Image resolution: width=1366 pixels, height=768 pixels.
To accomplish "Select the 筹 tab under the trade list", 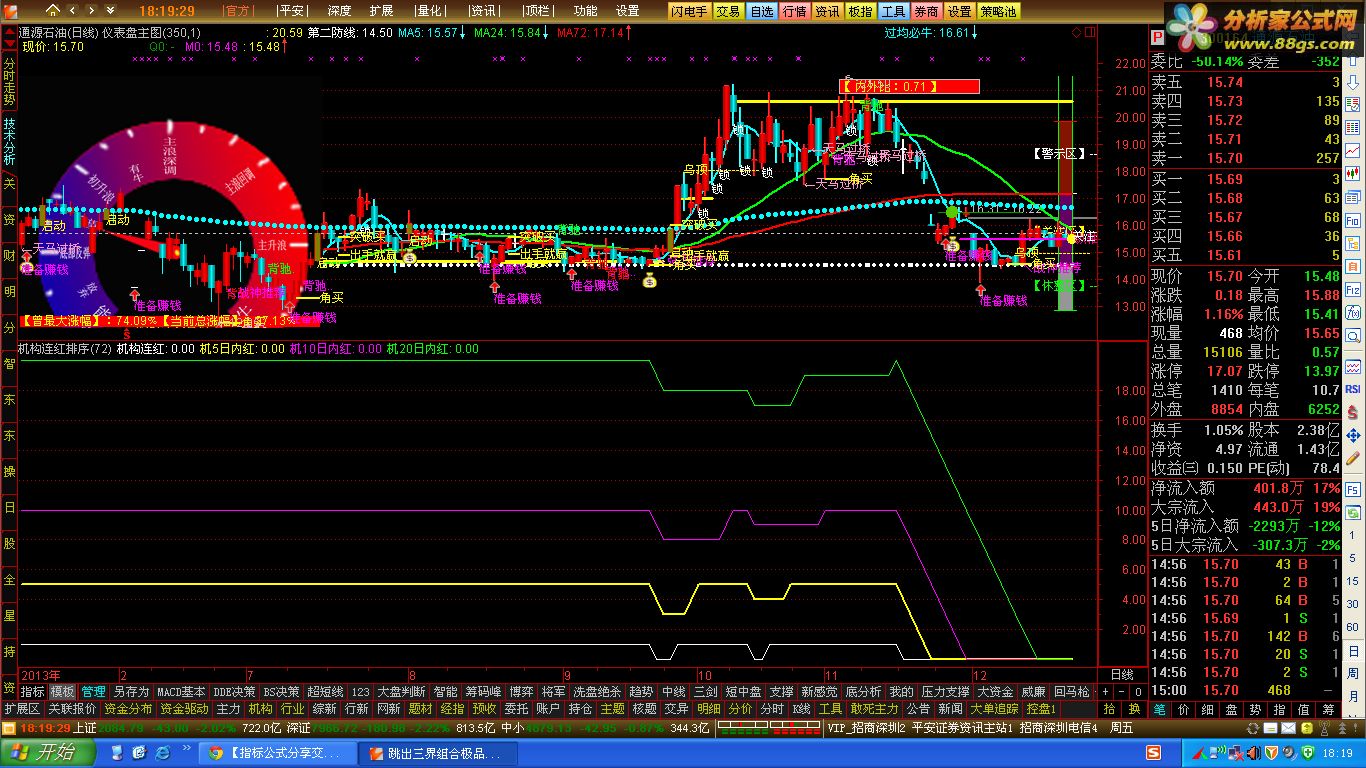I will [1327, 709].
